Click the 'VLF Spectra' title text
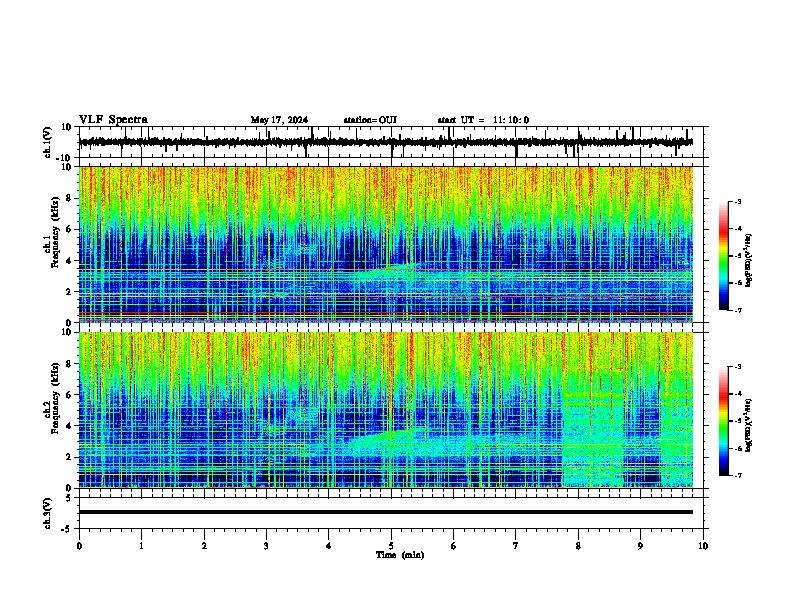The image size is (792, 612). coord(113,119)
